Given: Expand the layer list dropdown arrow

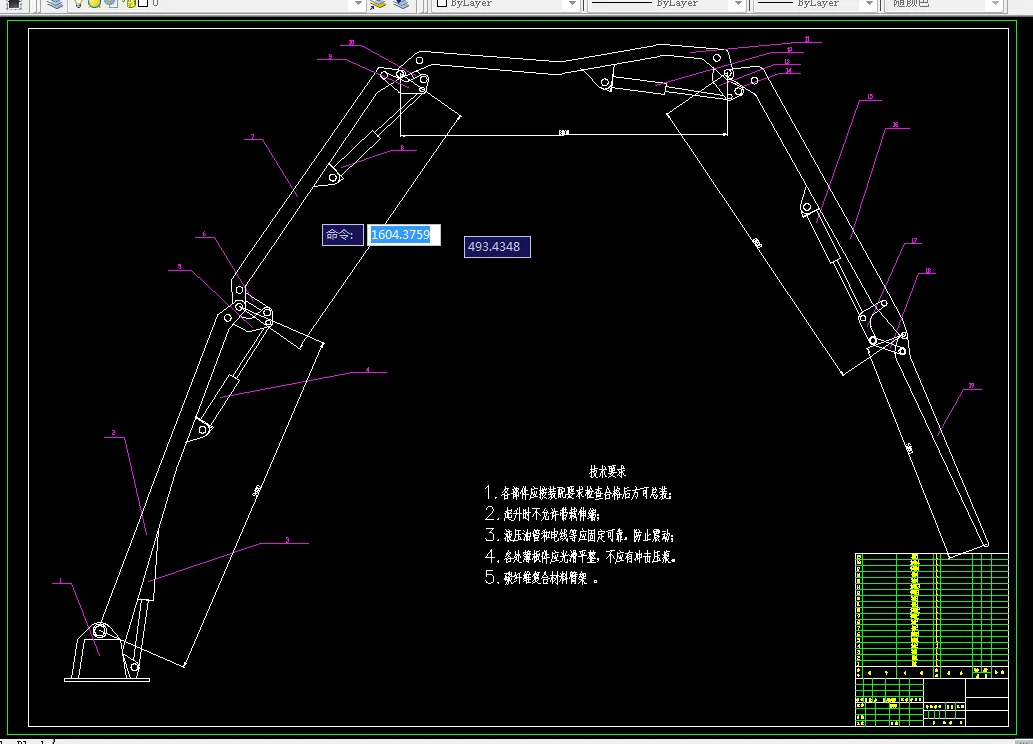Looking at the screenshot, I should (x=358, y=3).
